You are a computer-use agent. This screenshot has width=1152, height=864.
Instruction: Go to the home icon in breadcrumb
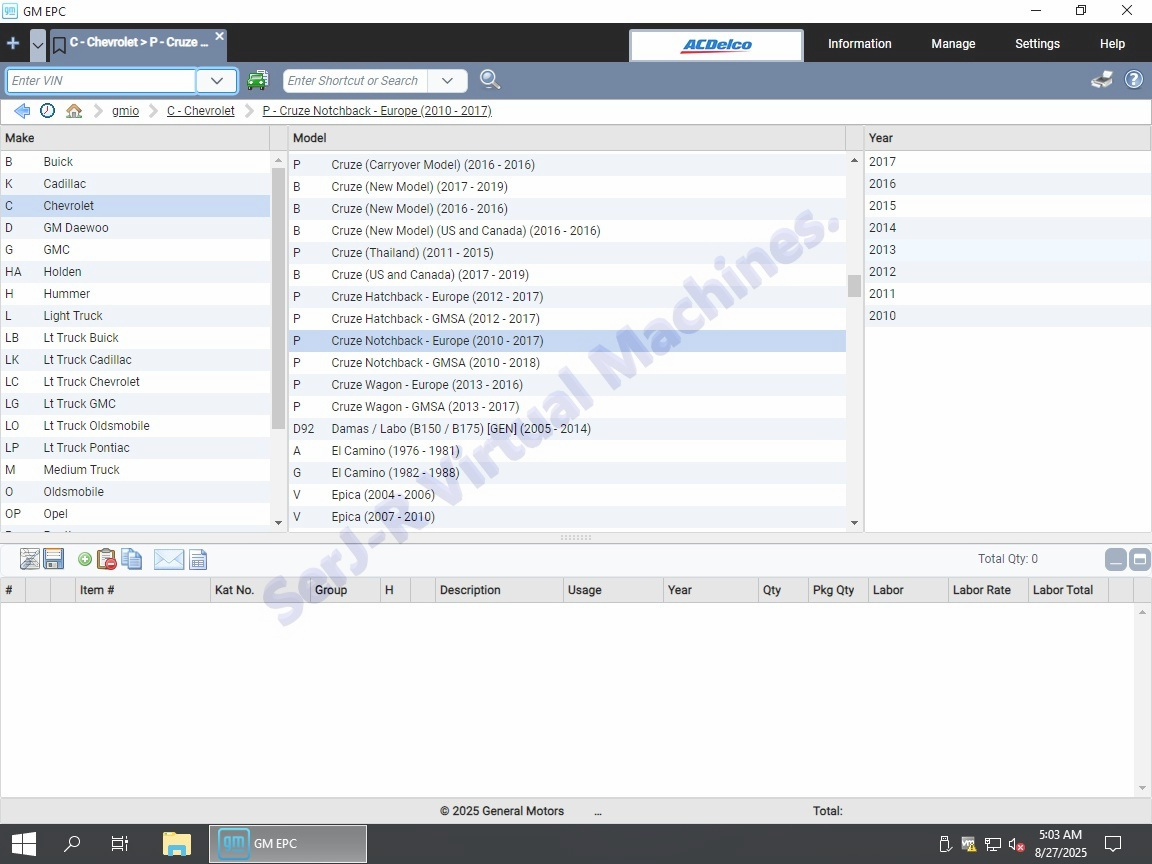[x=74, y=111]
